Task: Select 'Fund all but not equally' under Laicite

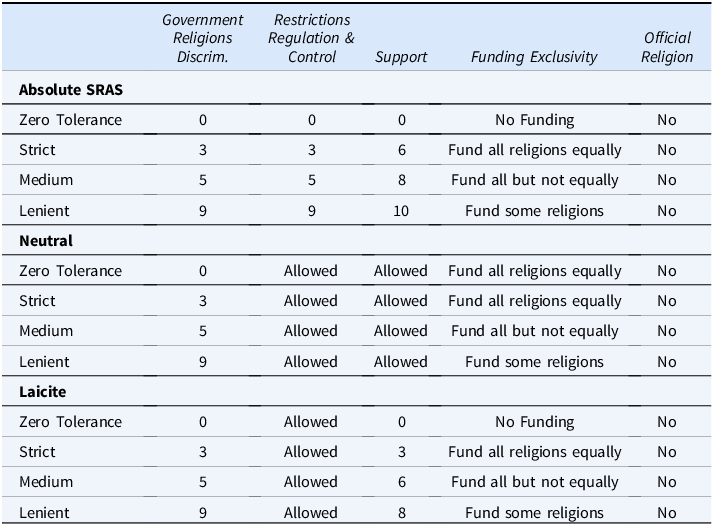Action: coord(534,482)
